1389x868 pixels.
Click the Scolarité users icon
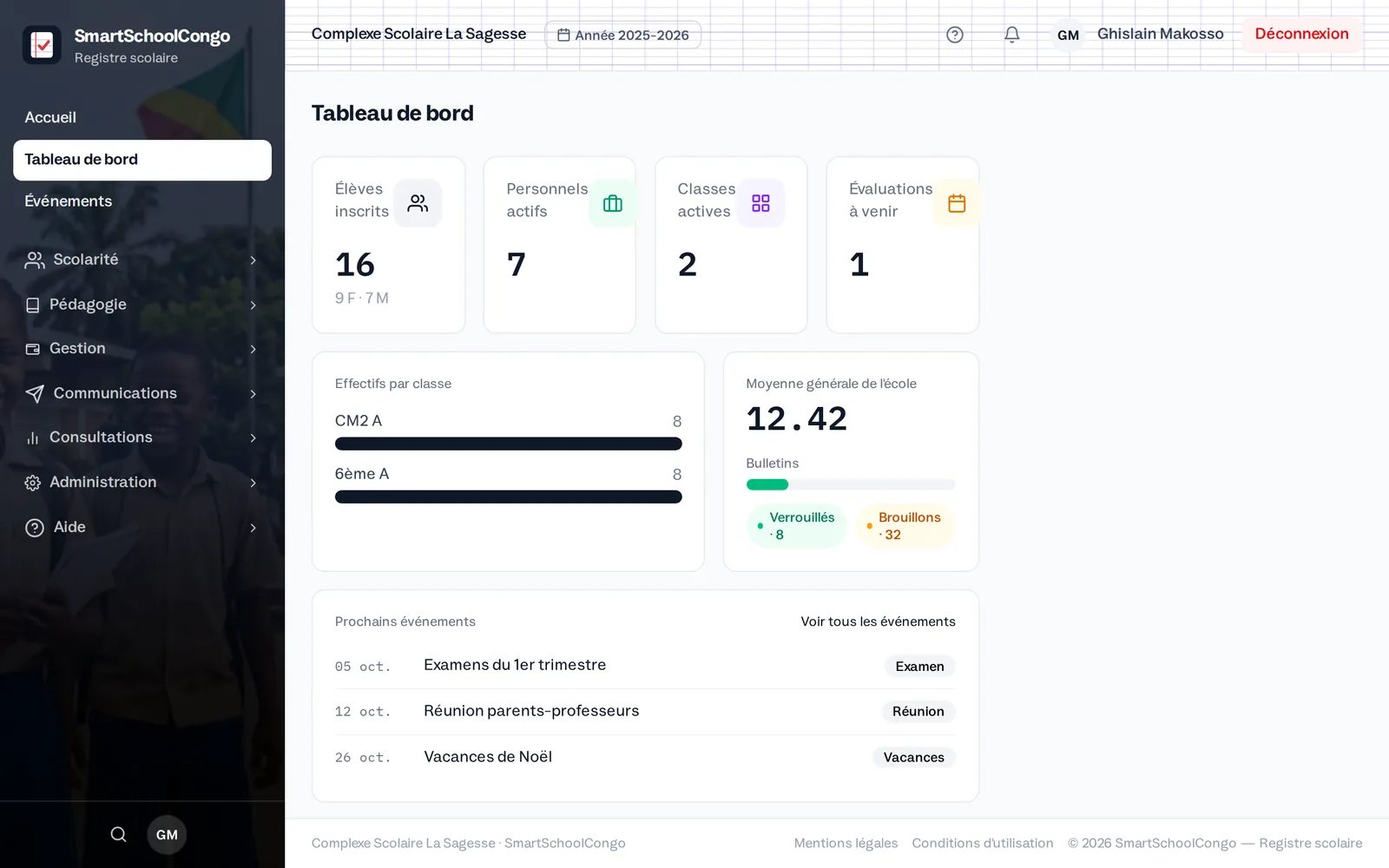click(x=35, y=260)
